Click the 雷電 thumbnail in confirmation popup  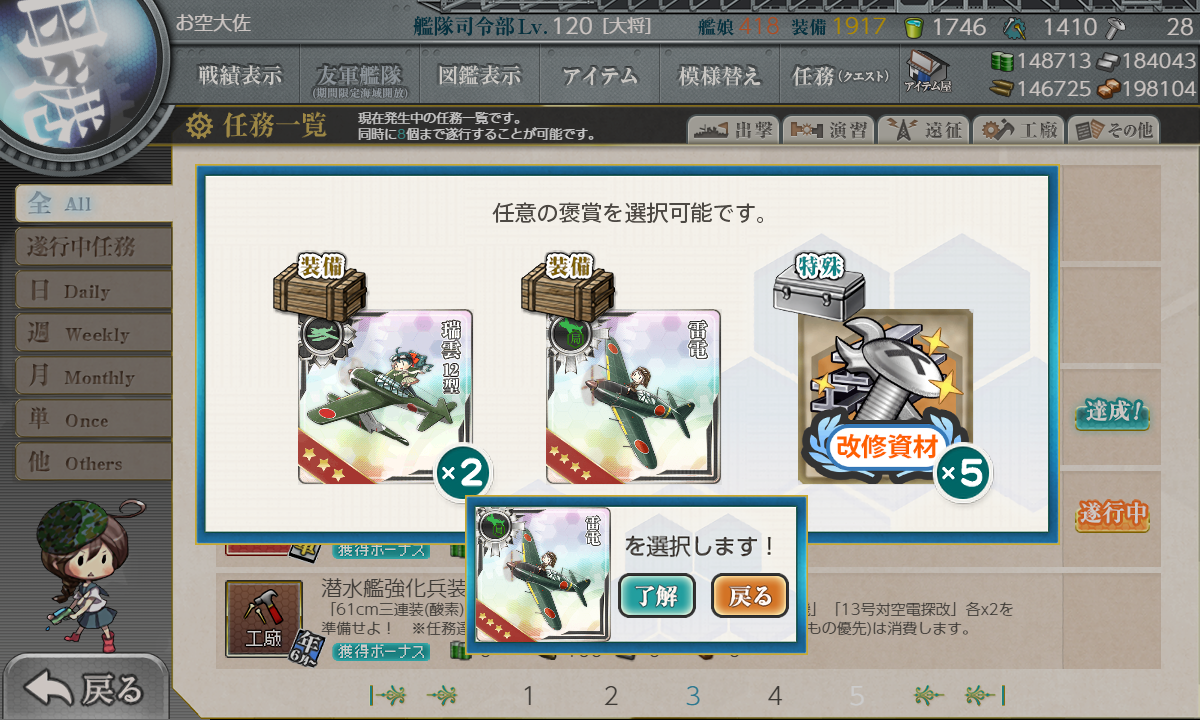click(x=543, y=574)
